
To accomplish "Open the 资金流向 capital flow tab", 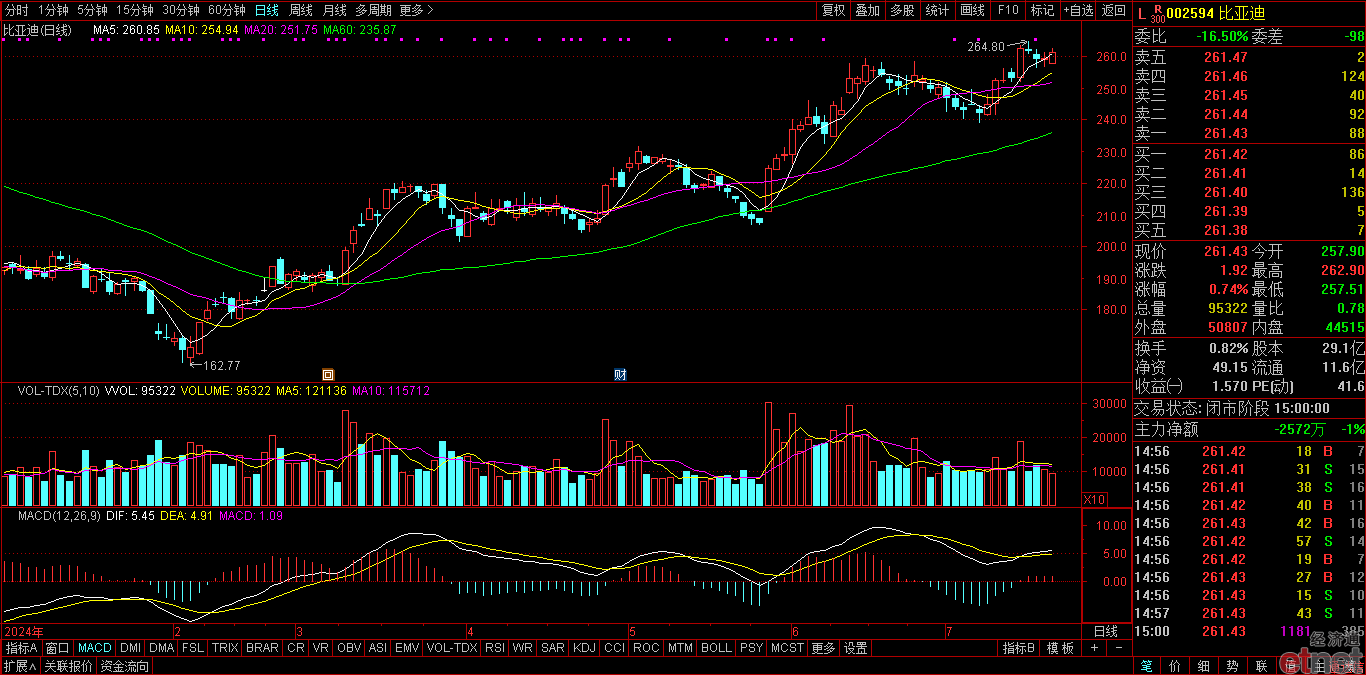I will tap(124, 666).
